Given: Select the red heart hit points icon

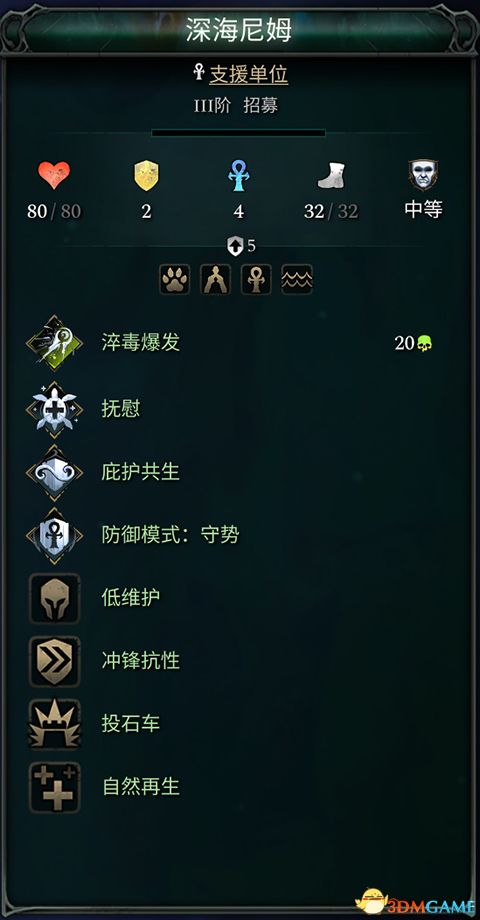Looking at the screenshot, I should click(x=54, y=175).
